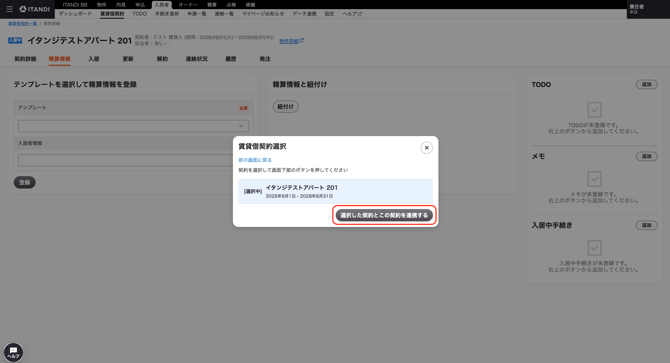This screenshot has height=363, width=670.
Task: Click the 紐付け button
Action: [285, 106]
